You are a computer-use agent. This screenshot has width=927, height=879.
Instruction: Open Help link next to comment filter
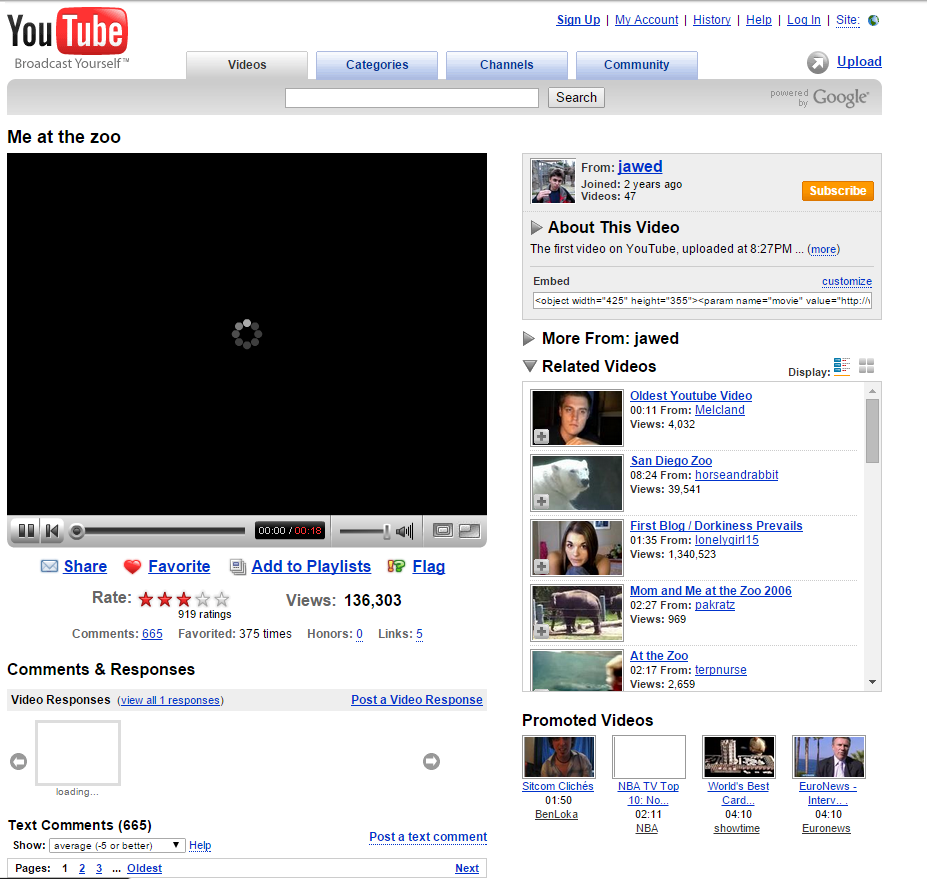(200, 845)
